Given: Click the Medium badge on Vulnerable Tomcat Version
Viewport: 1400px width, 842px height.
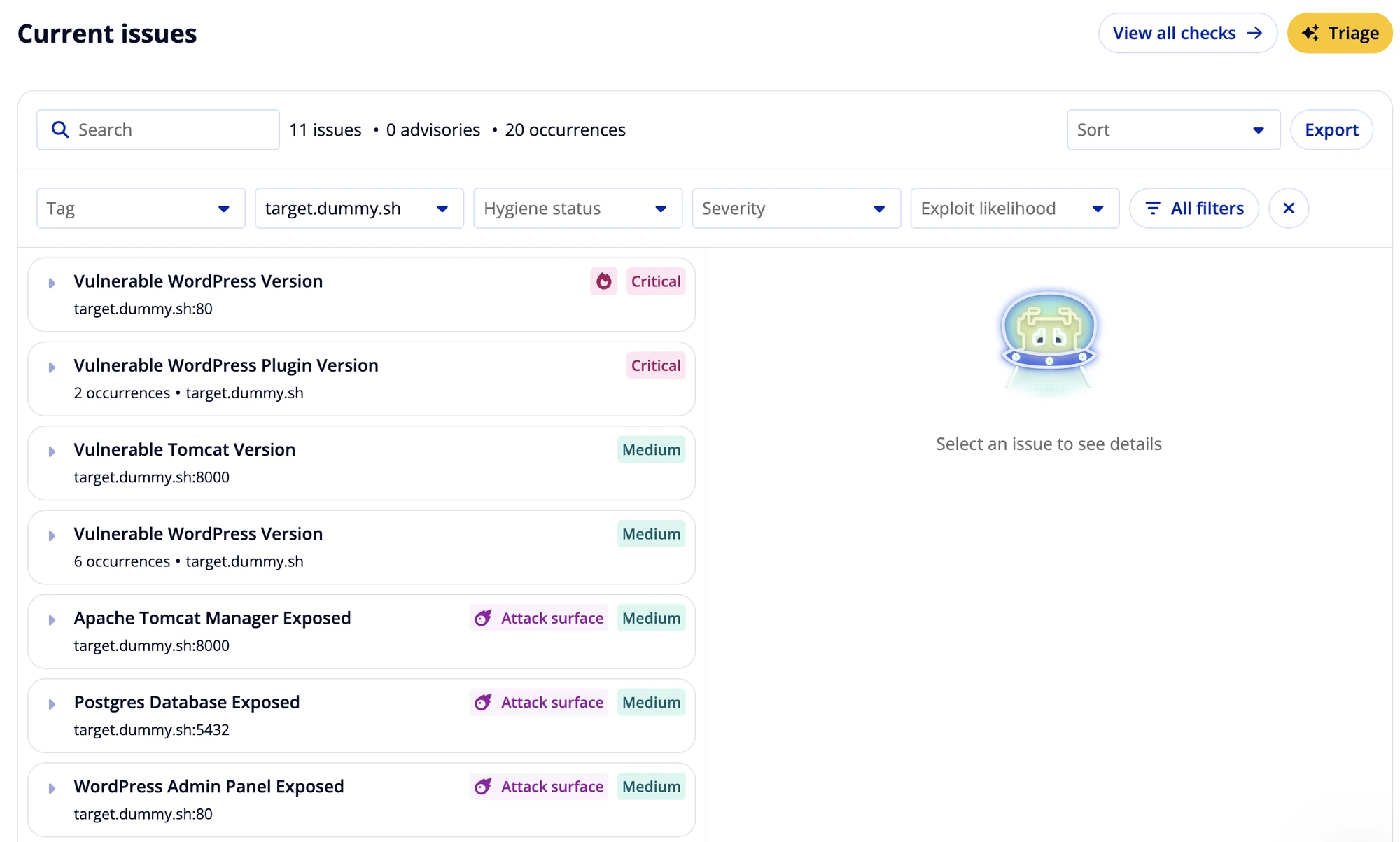Looking at the screenshot, I should pos(652,449).
